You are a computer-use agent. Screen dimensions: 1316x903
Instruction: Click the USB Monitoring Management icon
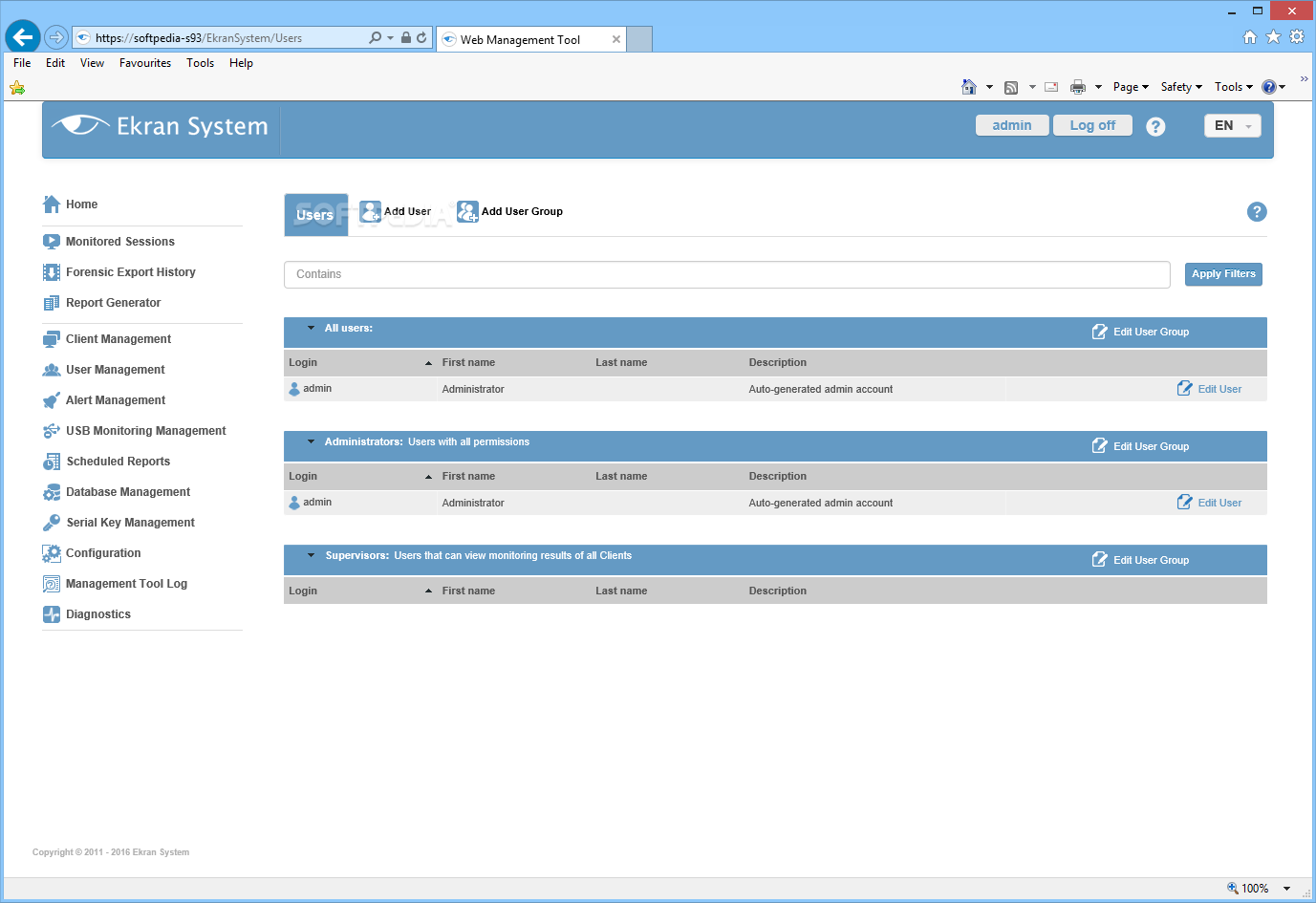pyautogui.click(x=52, y=431)
